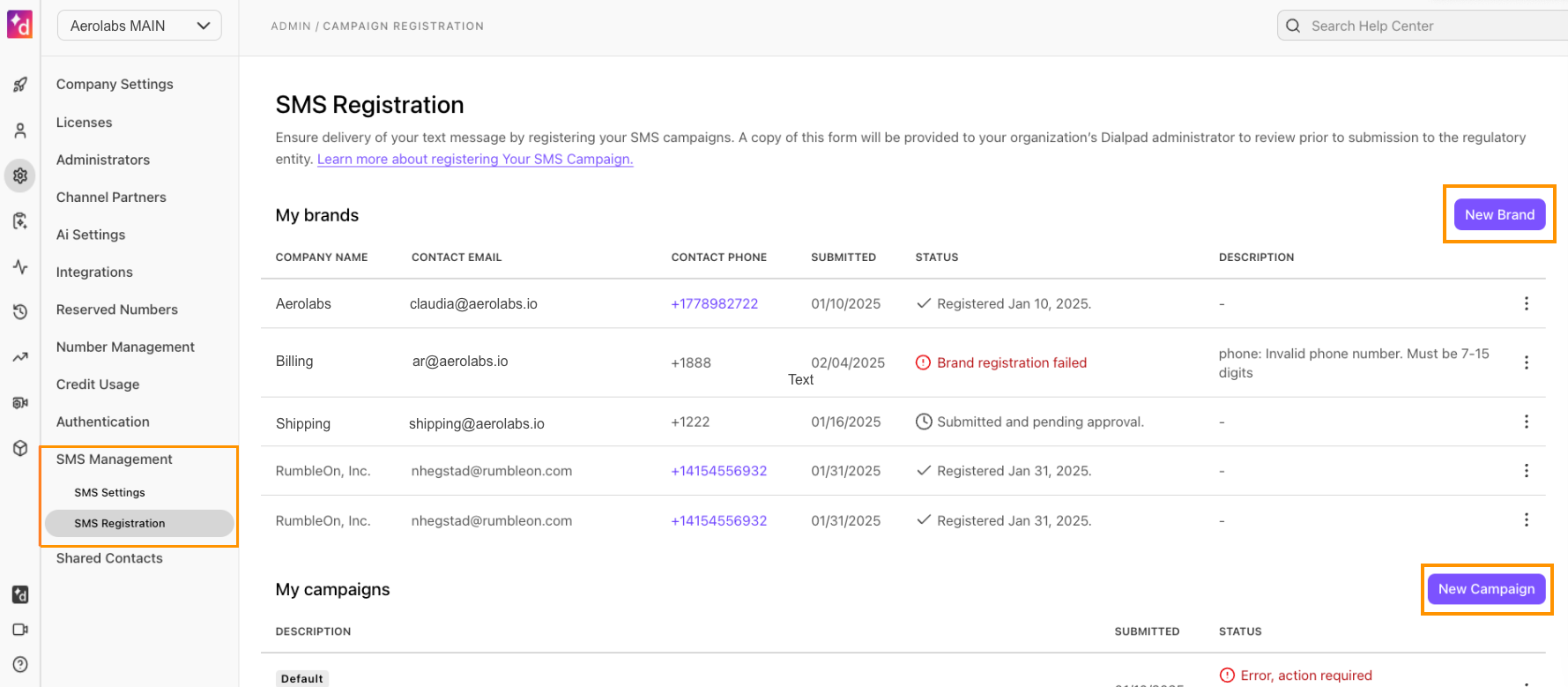Open the help question mark icon

point(20,665)
